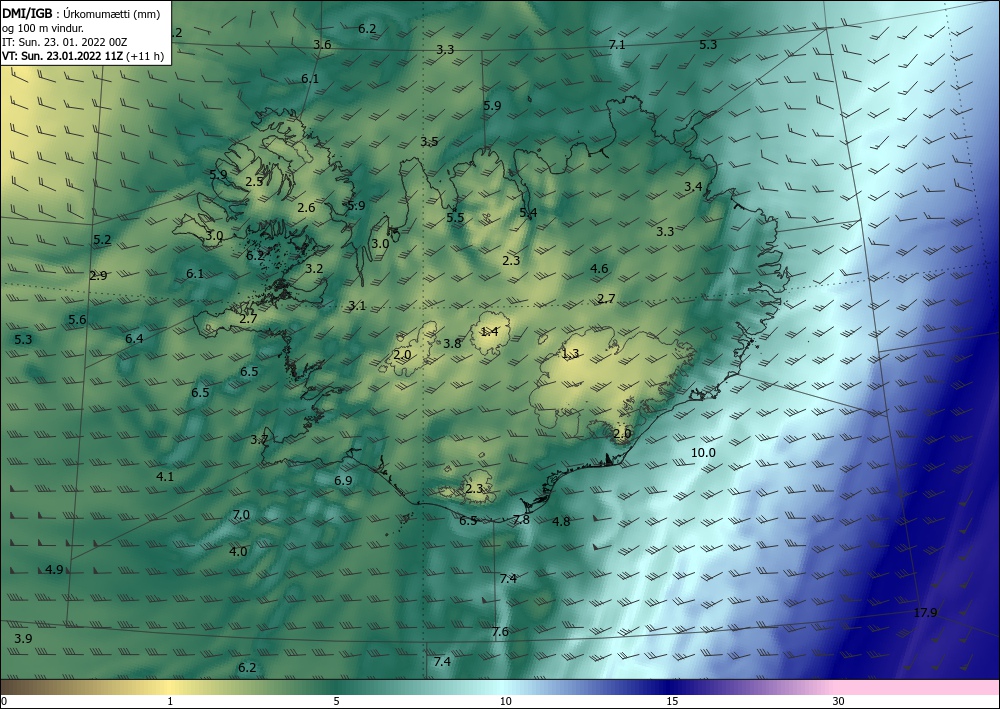Click the 7.0 value over the southern sea

pyautogui.click(x=241, y=515)
